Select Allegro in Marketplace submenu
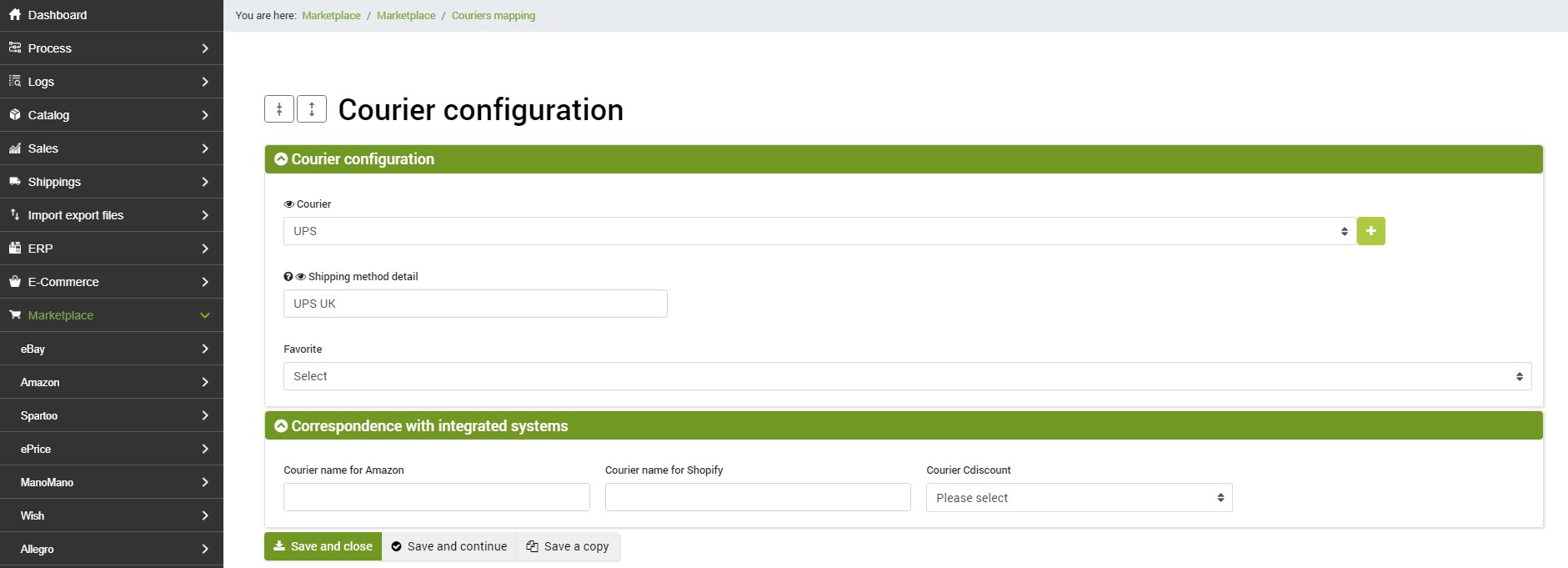Image resolution: width=1568 pixels, height=568 pixels. [112, 549]
